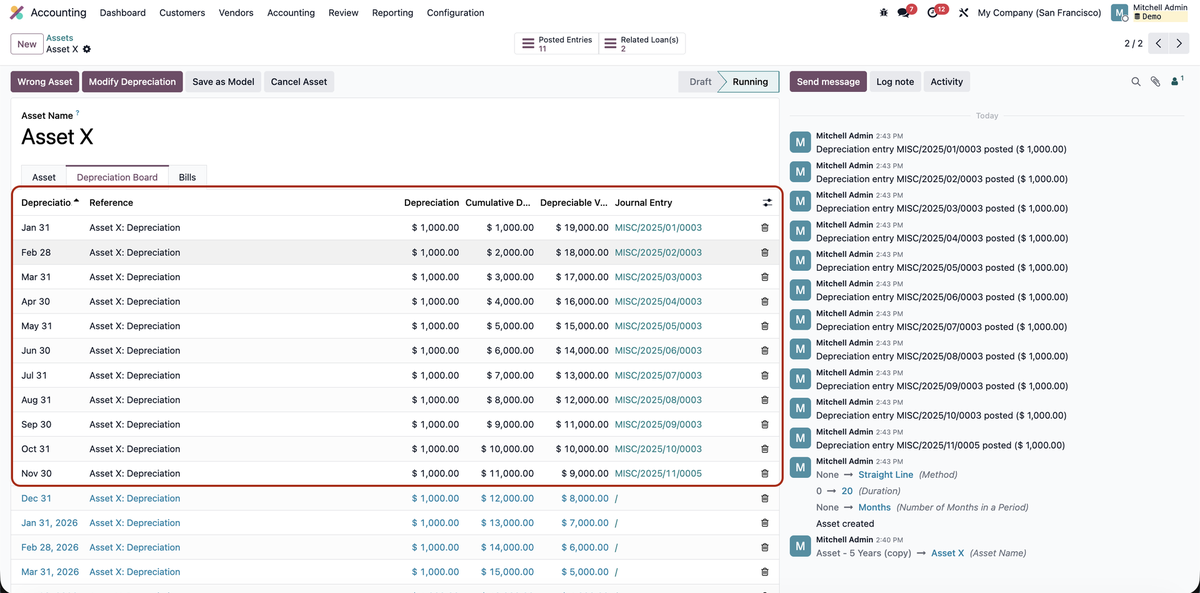This screenshot has height=593, width=1200.
Task: Set the status to Draft
Action: tap(700, 82)
